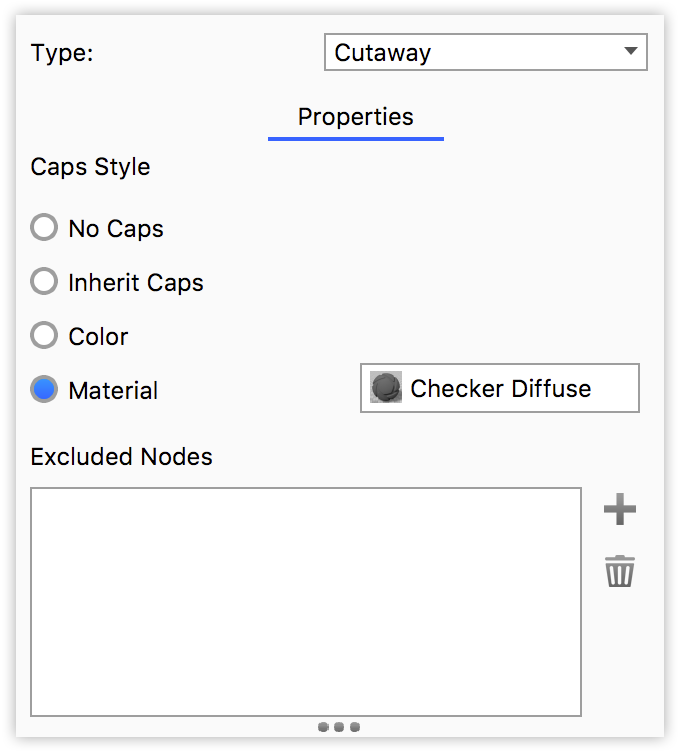The width and height of the screenshot is (680, 752).
Task: Click the Checker Diffuse material name text
Action: click(500, 388)
